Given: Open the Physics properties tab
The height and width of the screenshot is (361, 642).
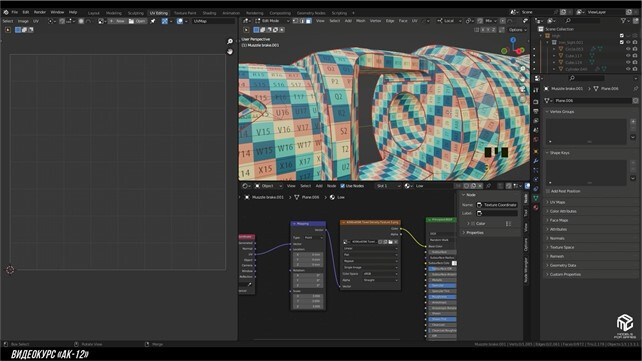Looking at the screenshot, I should click(x=536, y=179).
